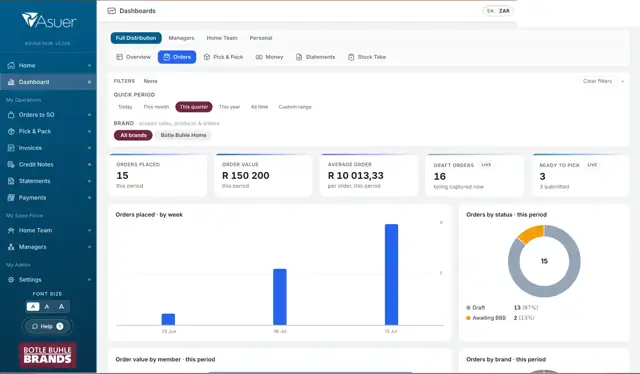
Task: Select the small font size A
Action: pyautogui.click(x=33, y=307)
